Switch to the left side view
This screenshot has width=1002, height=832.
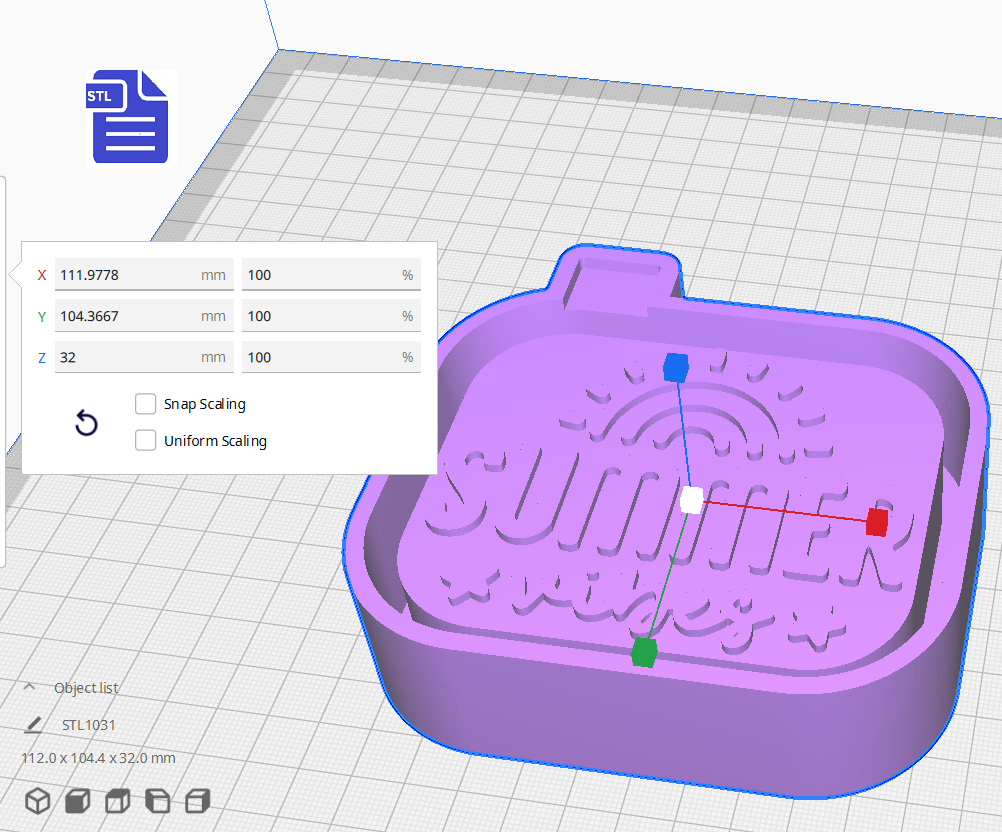pos(157,800)
